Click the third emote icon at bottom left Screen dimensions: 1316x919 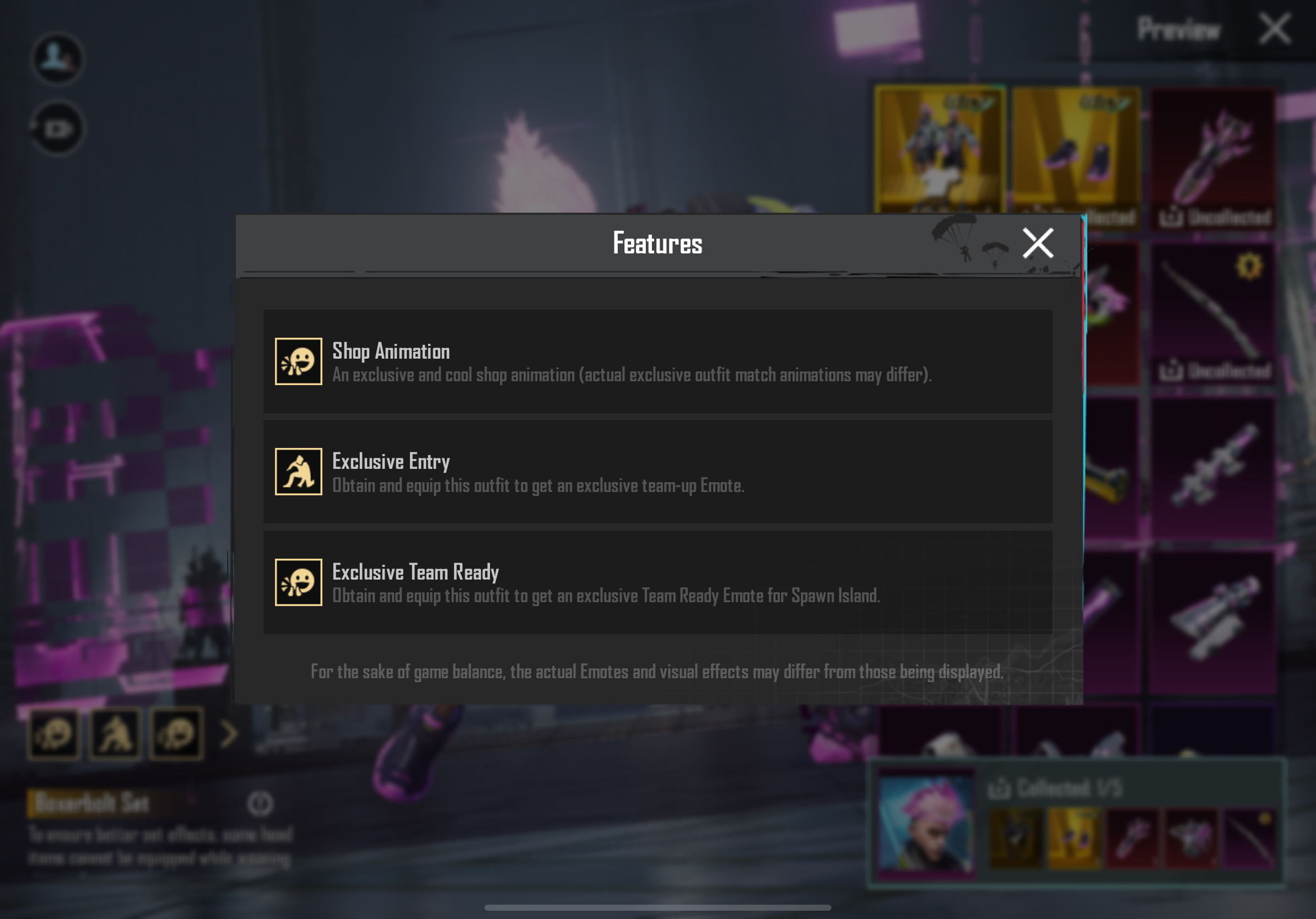[x=176, y=733]
